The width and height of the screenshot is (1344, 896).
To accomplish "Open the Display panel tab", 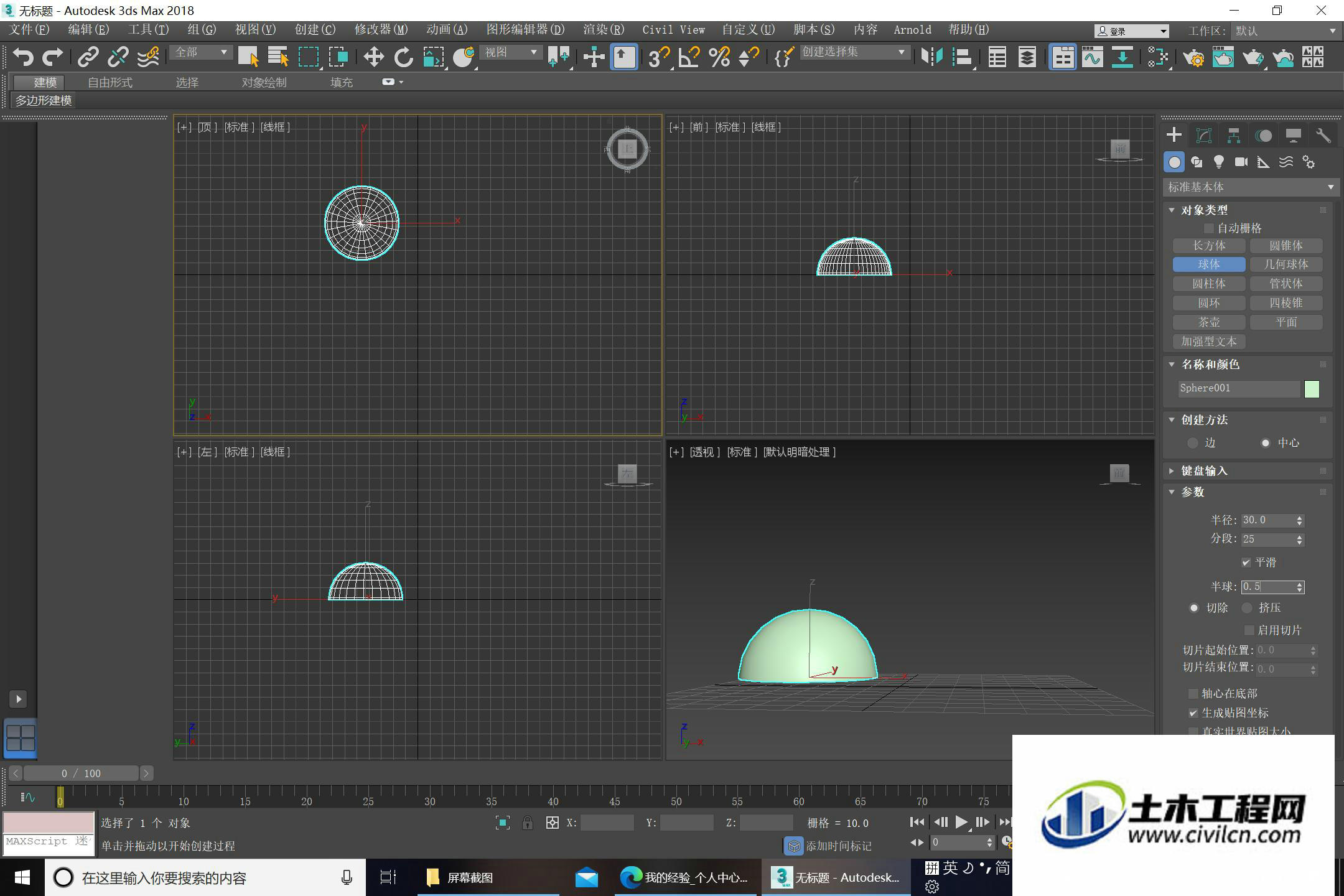I will (1294, 135).
